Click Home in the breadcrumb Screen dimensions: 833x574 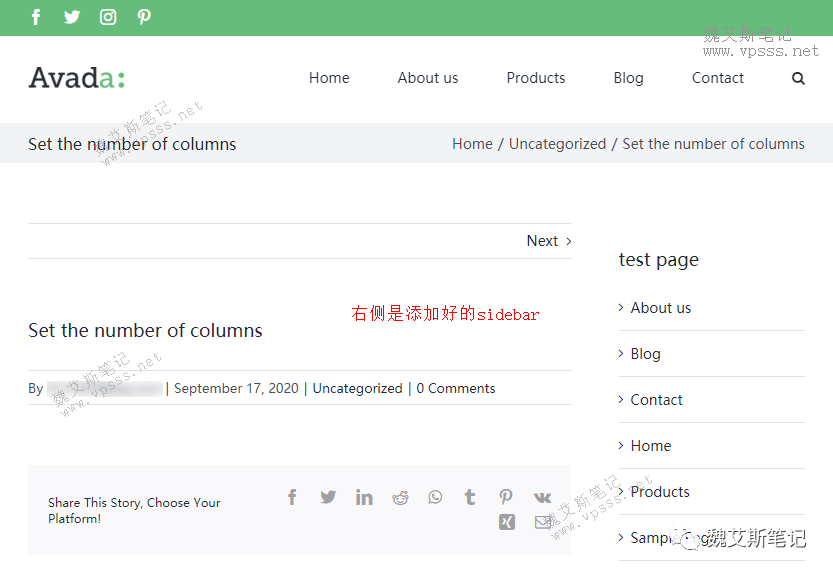472,144
